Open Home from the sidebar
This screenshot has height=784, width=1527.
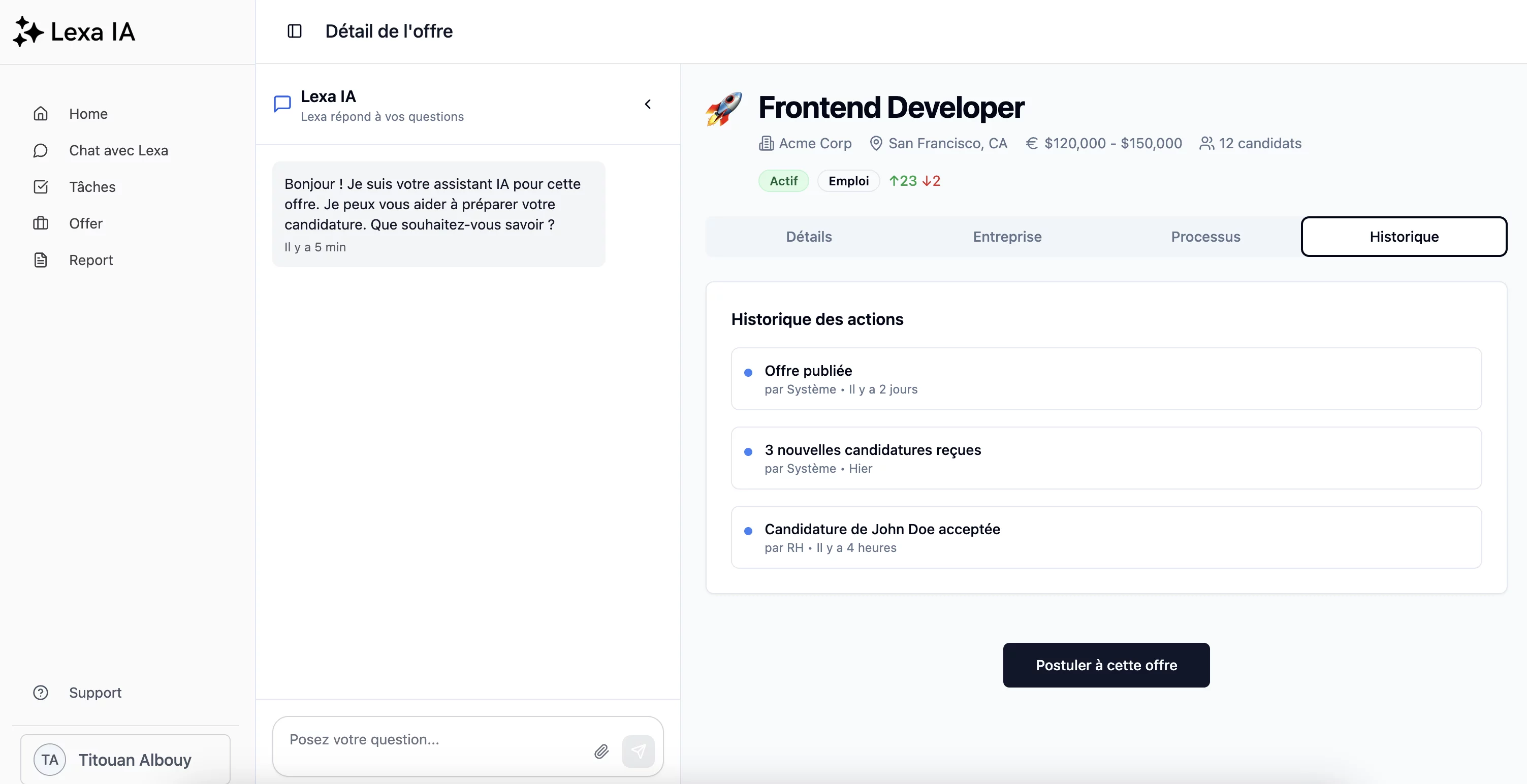[x=88, y=114]
